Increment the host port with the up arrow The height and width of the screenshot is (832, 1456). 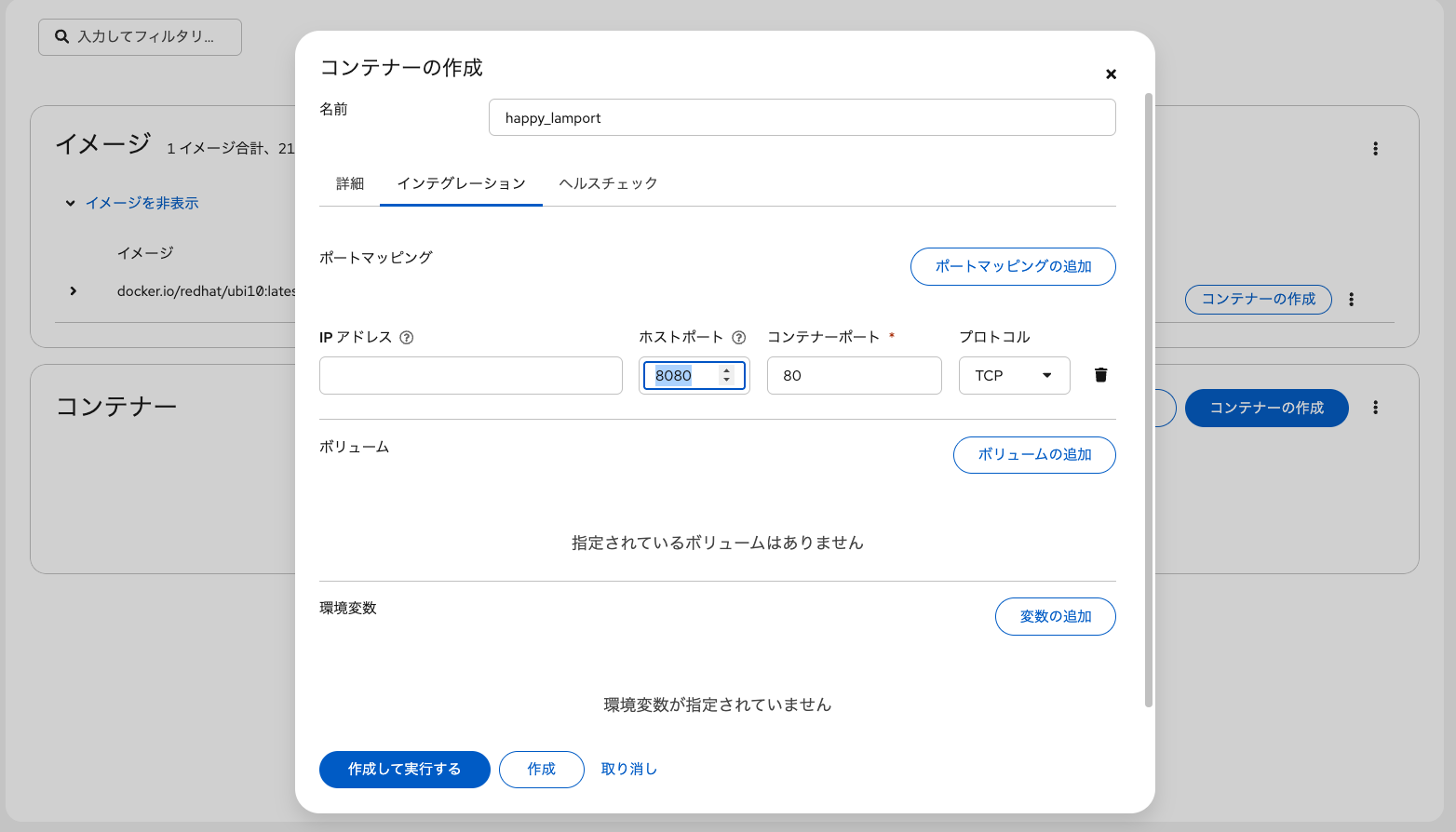coord(726,369)
